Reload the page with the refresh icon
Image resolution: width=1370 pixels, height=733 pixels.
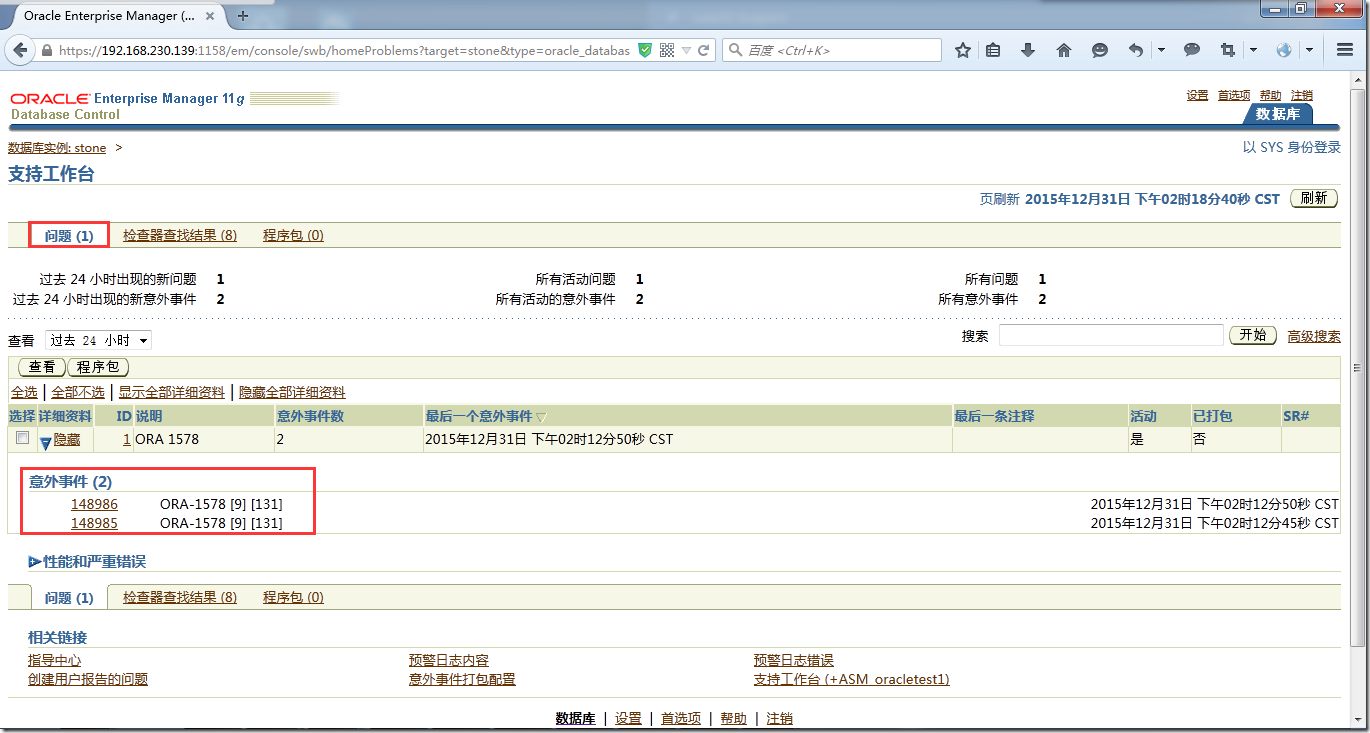tap(704, 50)
